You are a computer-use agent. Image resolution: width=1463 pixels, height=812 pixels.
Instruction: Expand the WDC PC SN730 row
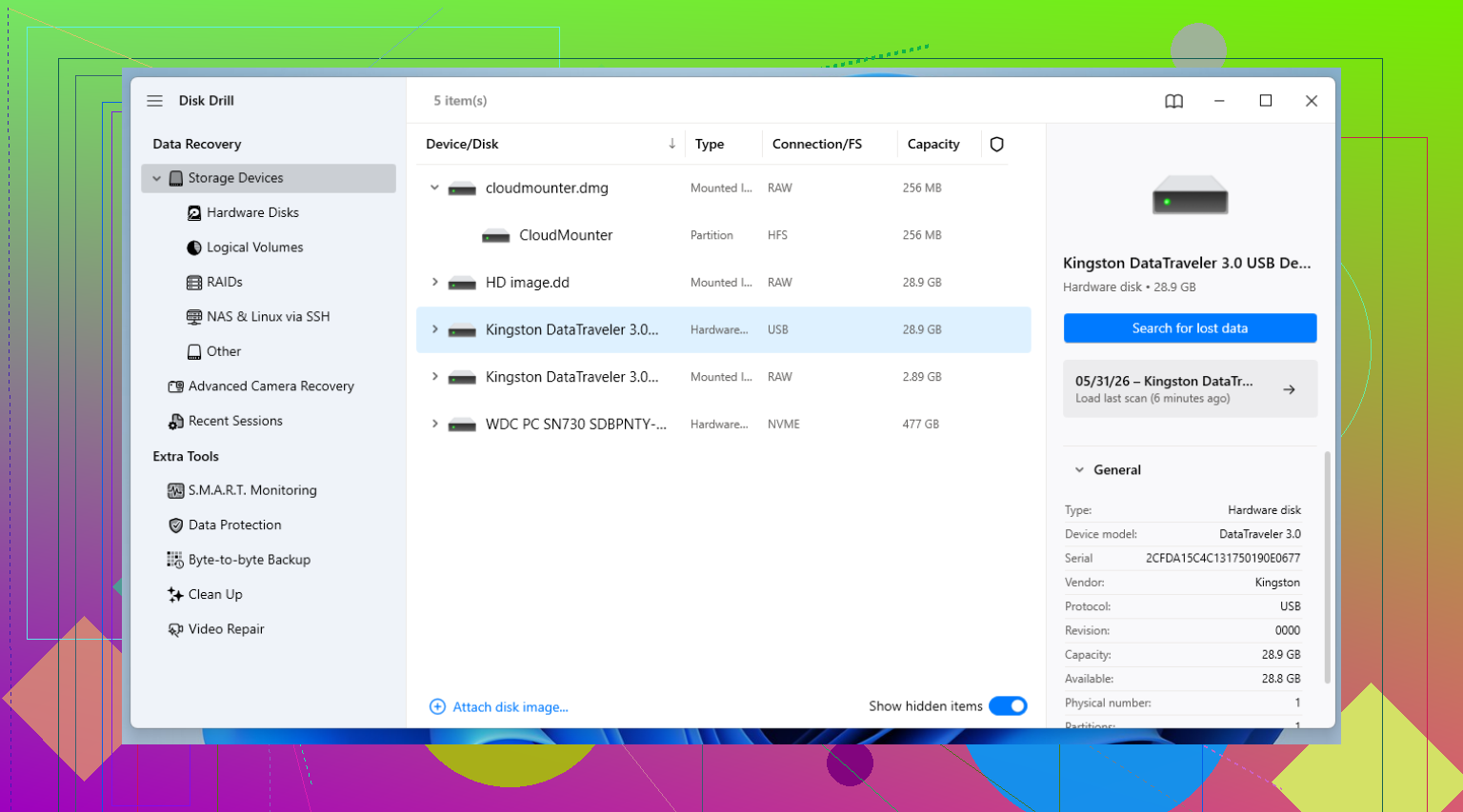tap(434, 424)
